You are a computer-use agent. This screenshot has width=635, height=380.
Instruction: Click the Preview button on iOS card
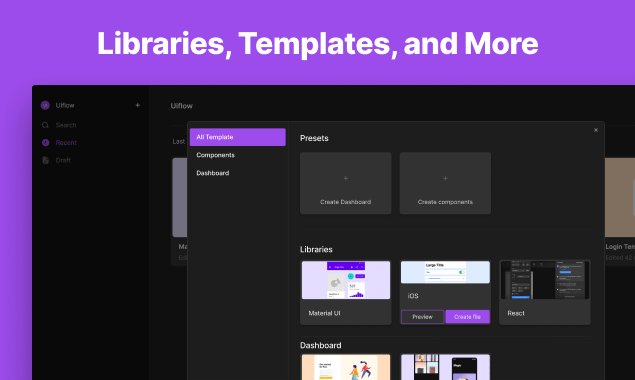[x=422, y=317]
